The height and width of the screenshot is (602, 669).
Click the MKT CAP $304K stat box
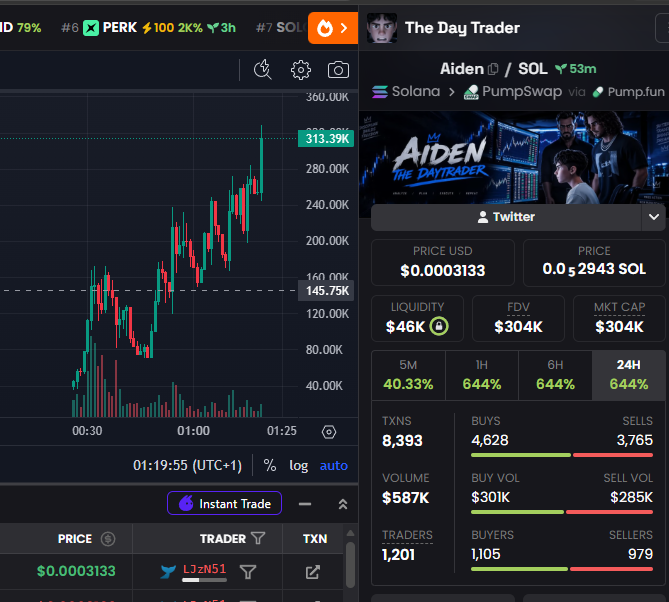pyautogui.click(x=619, y=318)
